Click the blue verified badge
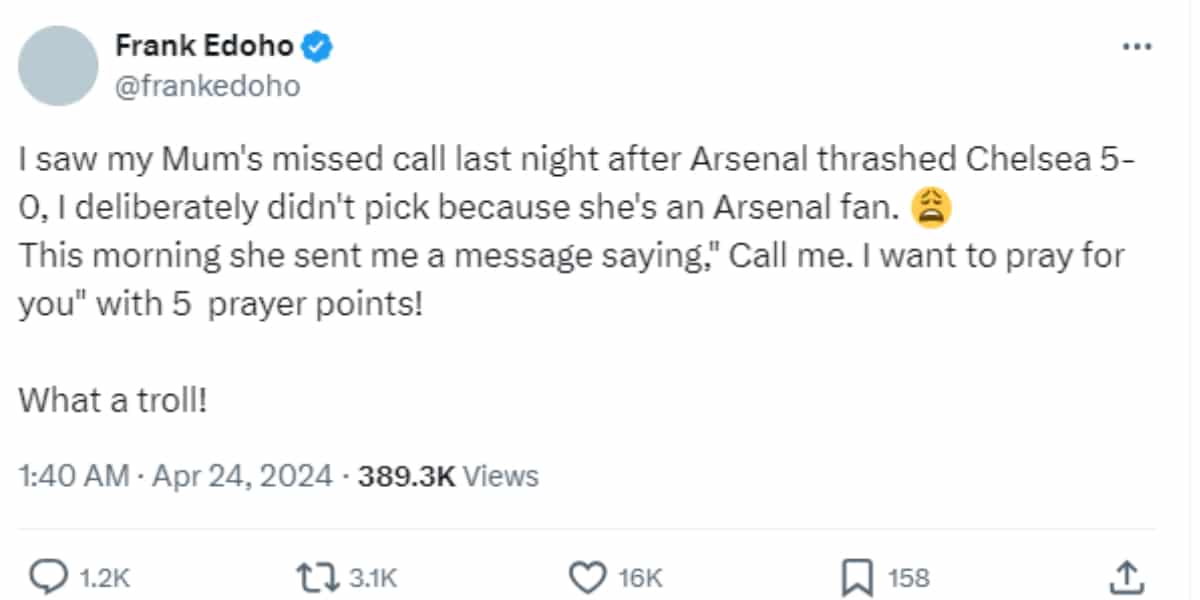 pos(319,46)
